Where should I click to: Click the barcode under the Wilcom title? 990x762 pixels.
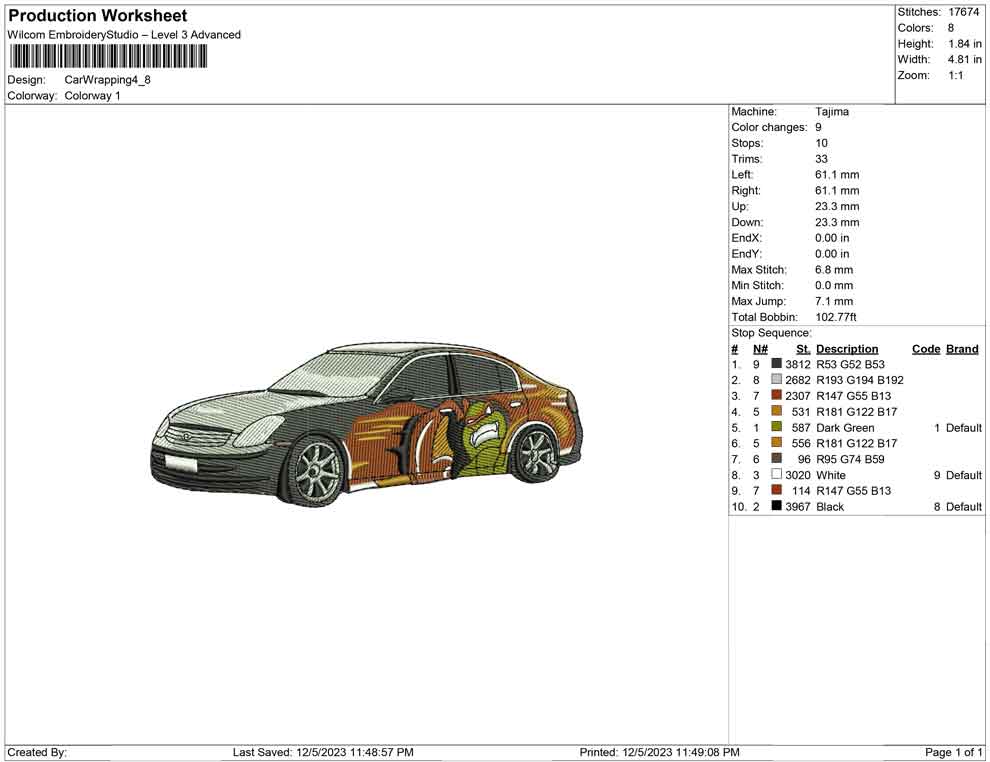108,56
